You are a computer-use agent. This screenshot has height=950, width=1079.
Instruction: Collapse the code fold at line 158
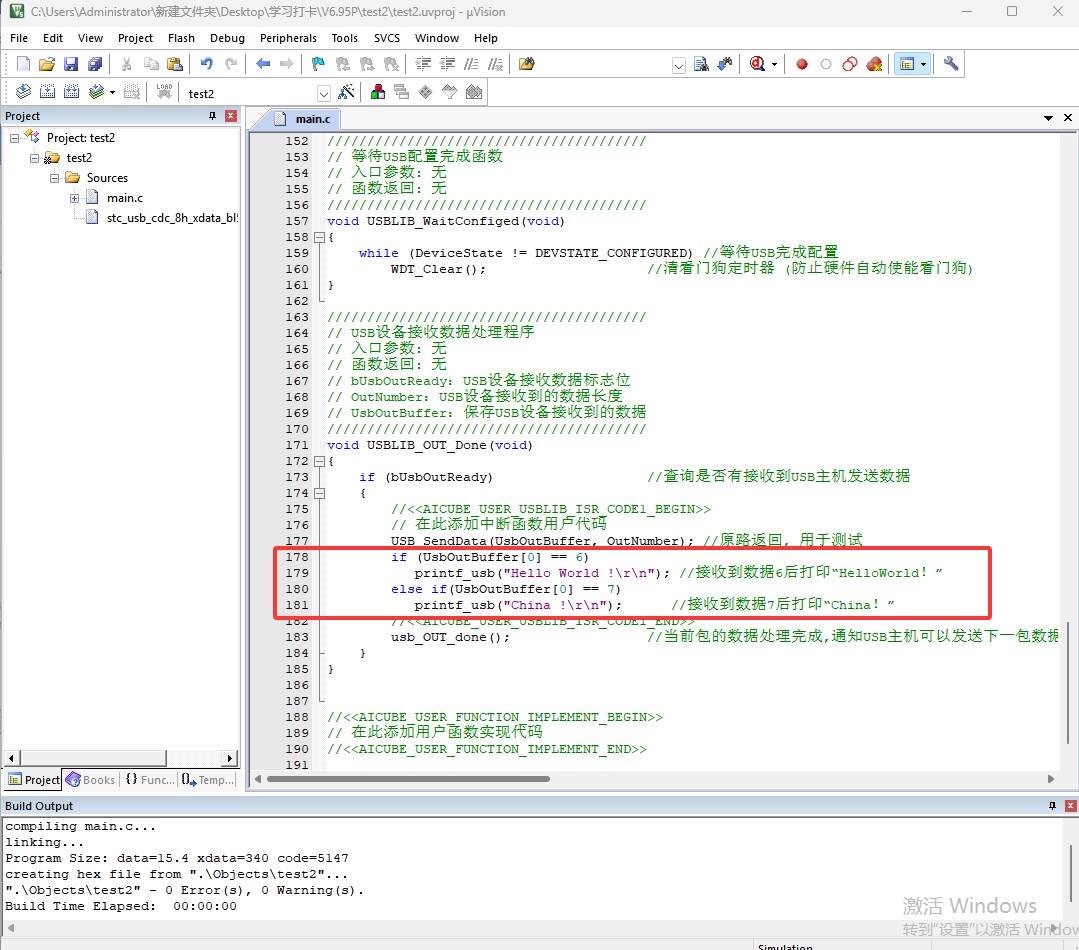click(319, 237)
